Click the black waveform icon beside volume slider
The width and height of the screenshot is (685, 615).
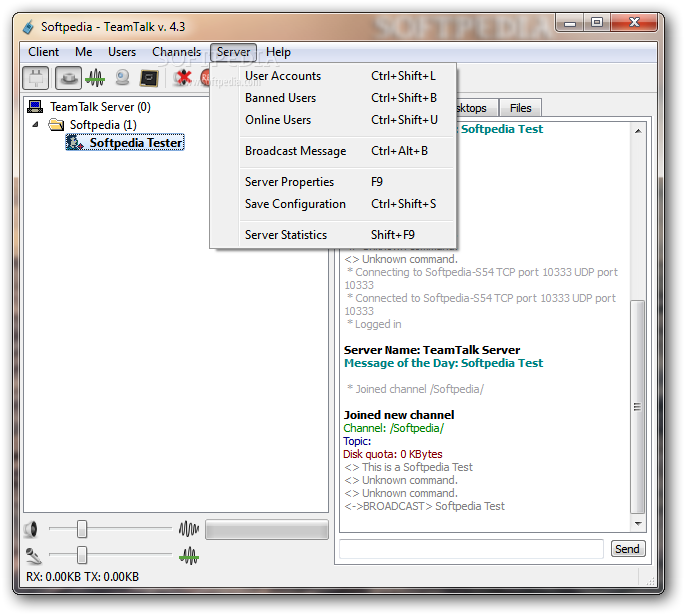tap(189, 529)
